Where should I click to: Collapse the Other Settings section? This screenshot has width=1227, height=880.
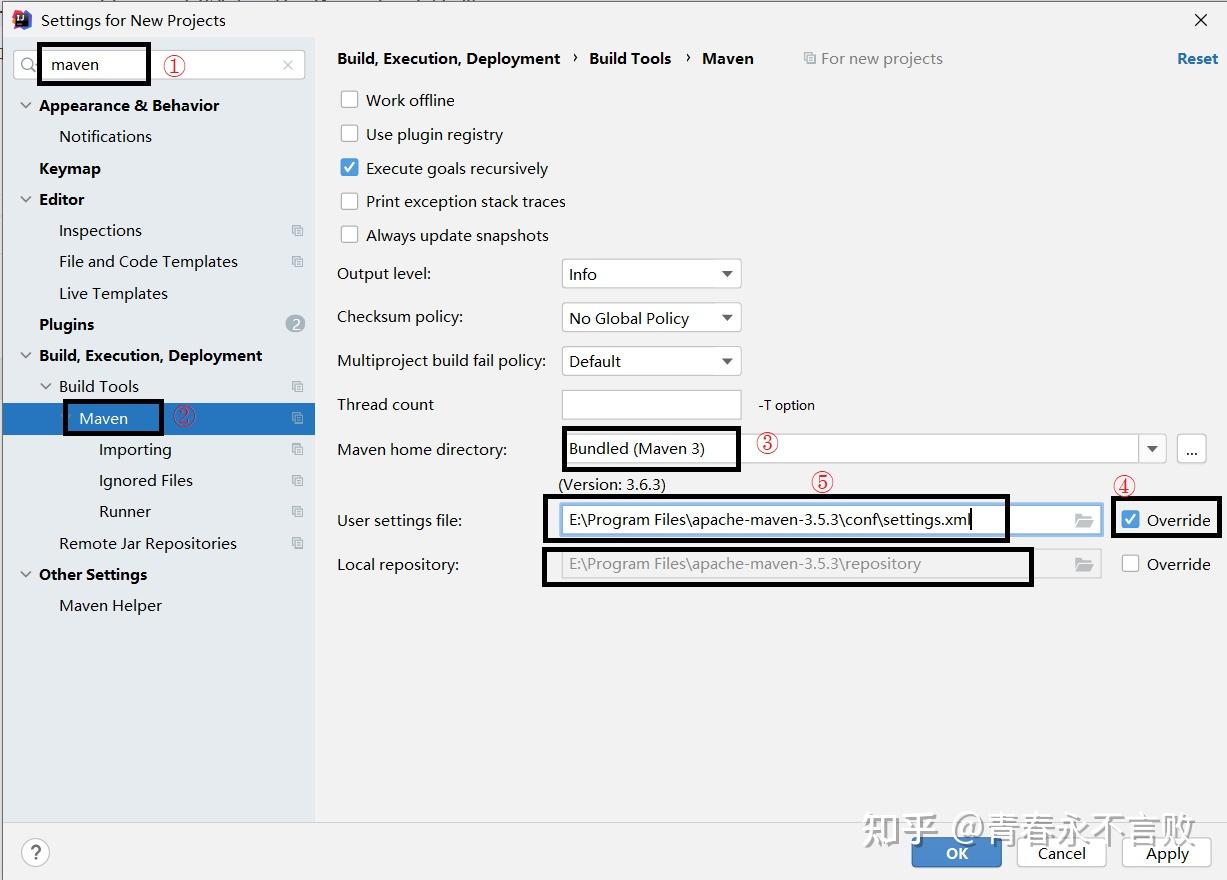pyautogui.click(x=26, y=574)
